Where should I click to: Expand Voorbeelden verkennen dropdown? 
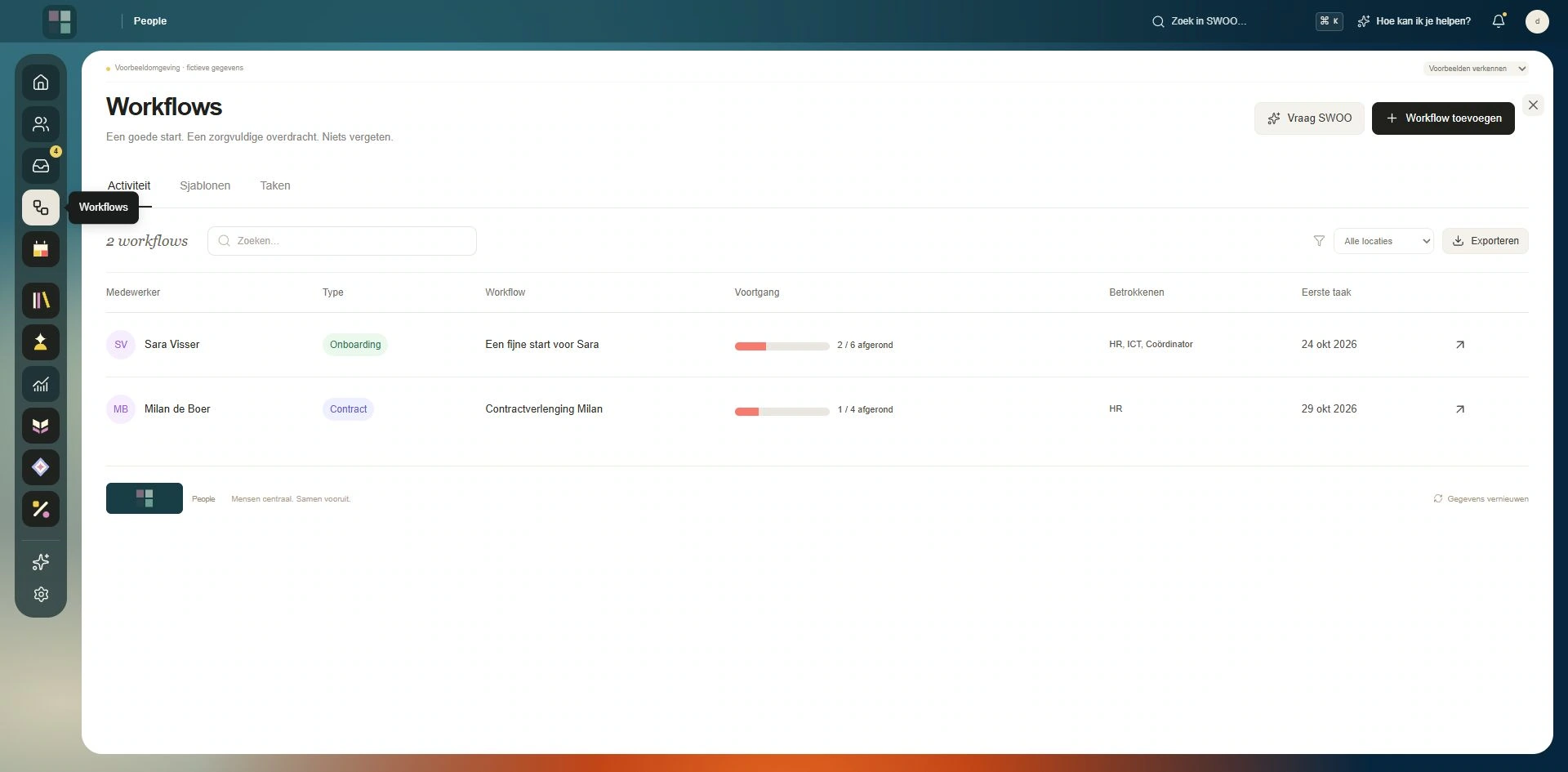point(1476,69)
